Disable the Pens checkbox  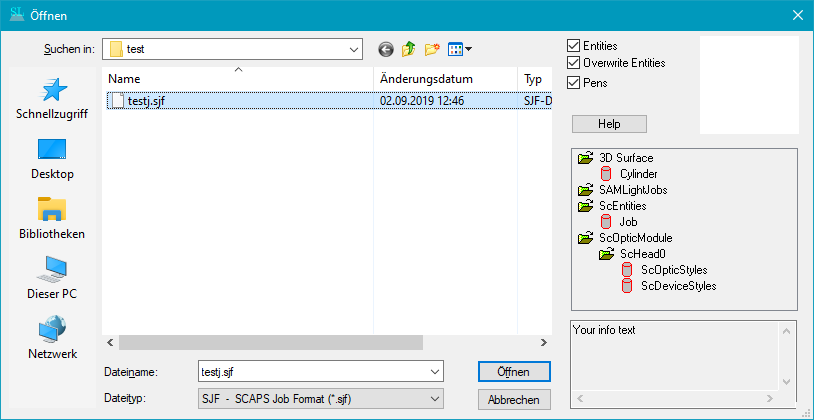pyautogui.click(x=573, y=82)
